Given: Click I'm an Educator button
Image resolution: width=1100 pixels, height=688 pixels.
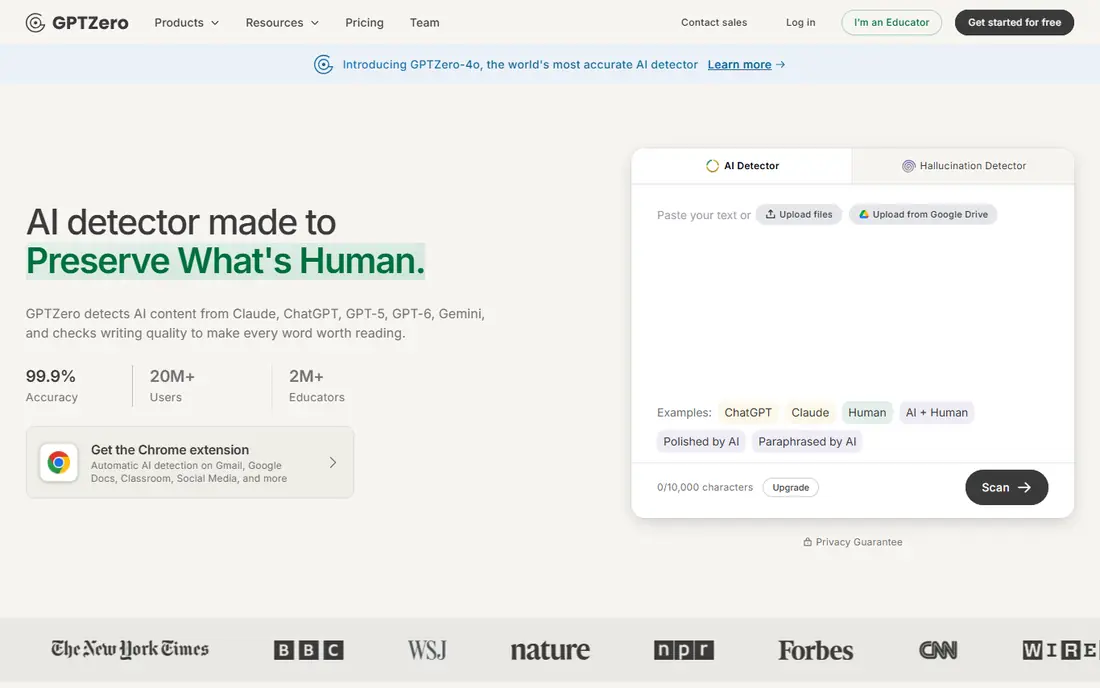Looking at the screenshot, I should pyautogui.click(x=892, y=22).
